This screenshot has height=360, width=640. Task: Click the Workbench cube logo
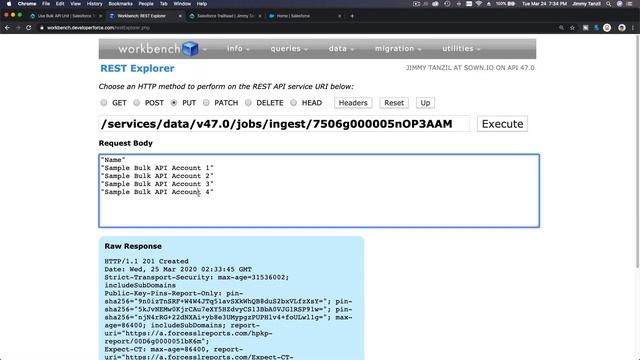tap(190, 49)
